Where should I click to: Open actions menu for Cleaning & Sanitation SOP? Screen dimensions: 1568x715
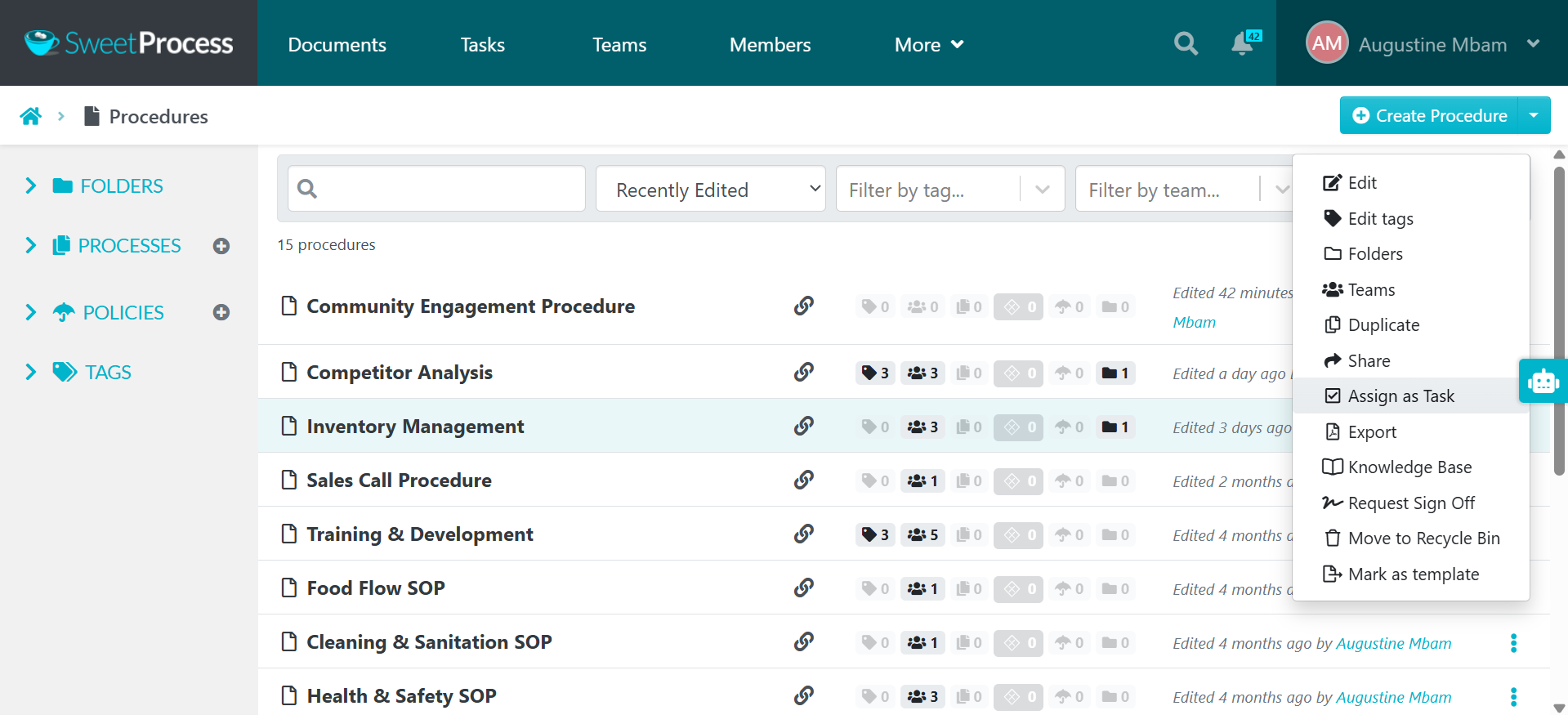tap(1513, 643)
